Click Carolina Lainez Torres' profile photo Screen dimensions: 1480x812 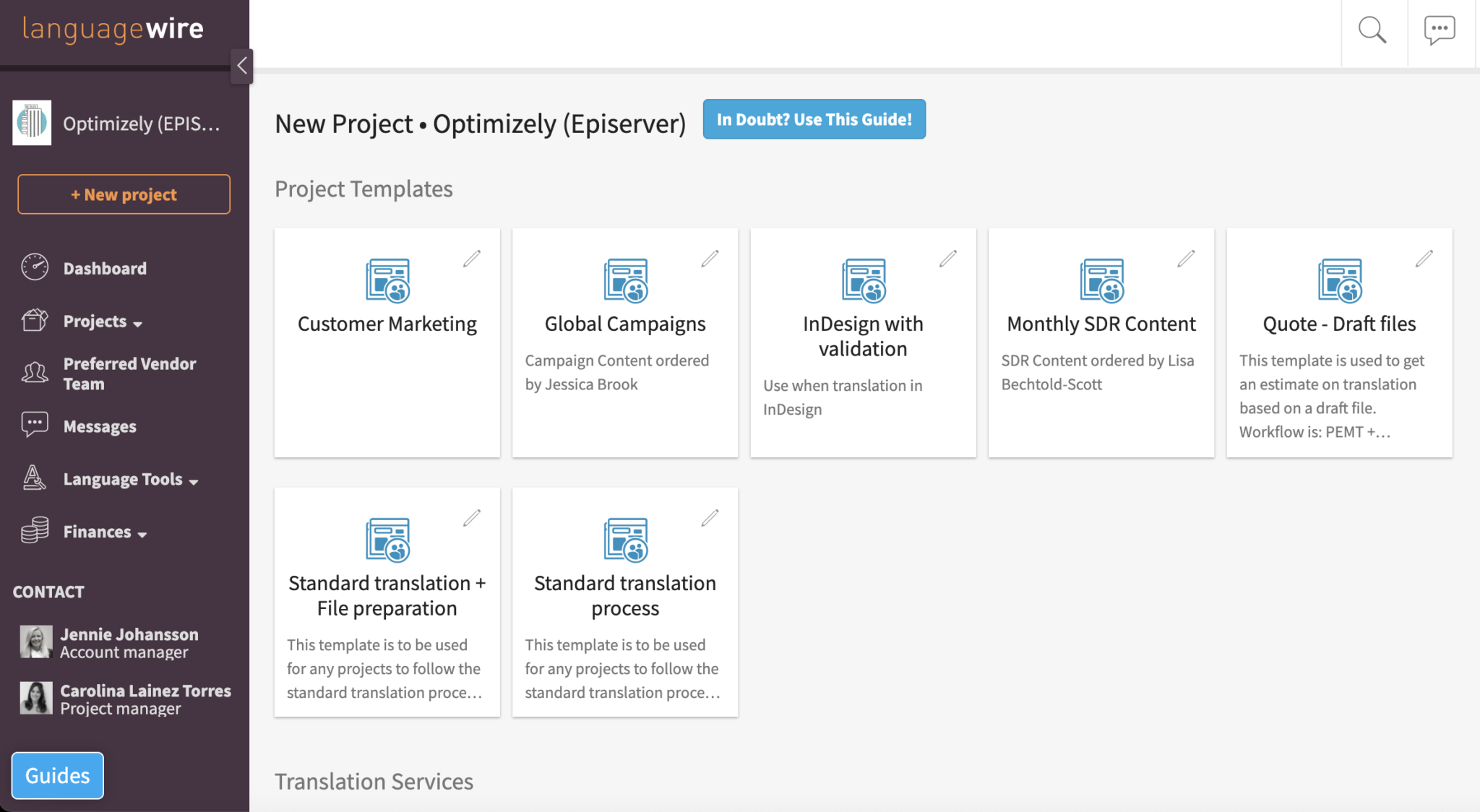[x=36, y=698]
